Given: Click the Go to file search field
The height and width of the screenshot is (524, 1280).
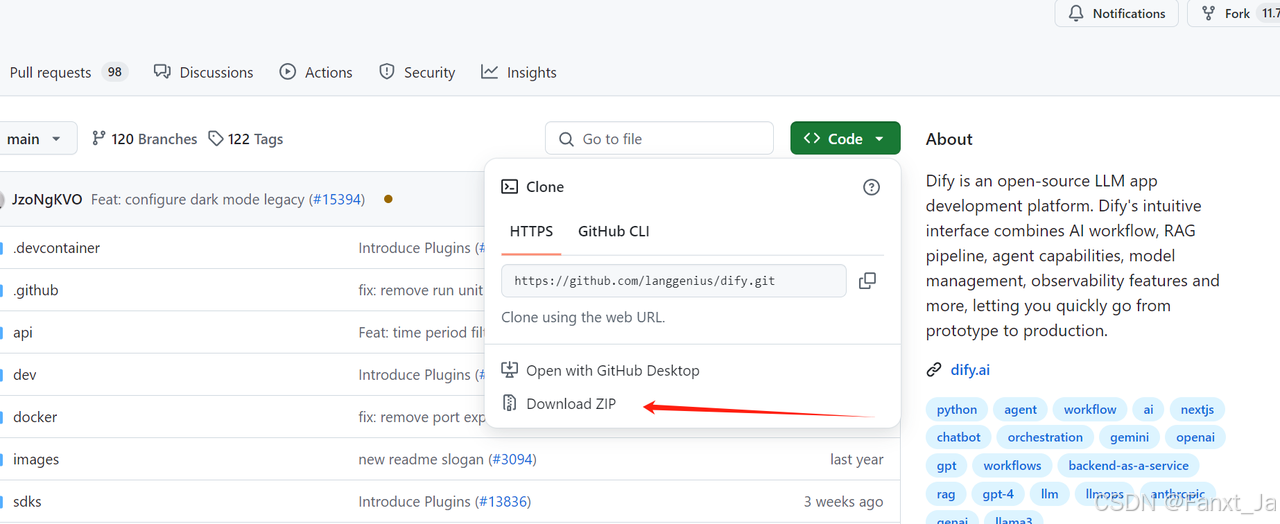Looking at the screenshot, I should 659,139.
